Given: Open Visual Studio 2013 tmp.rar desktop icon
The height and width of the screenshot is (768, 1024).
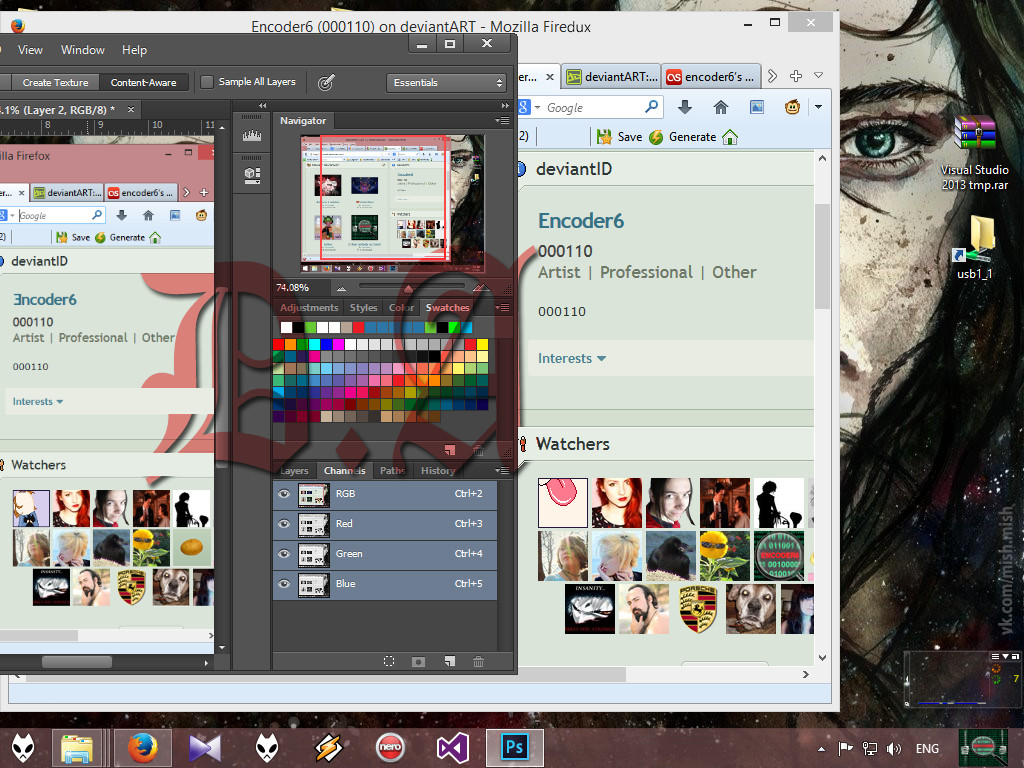Looking at the screenshot, I should click(x=974, y=153).
